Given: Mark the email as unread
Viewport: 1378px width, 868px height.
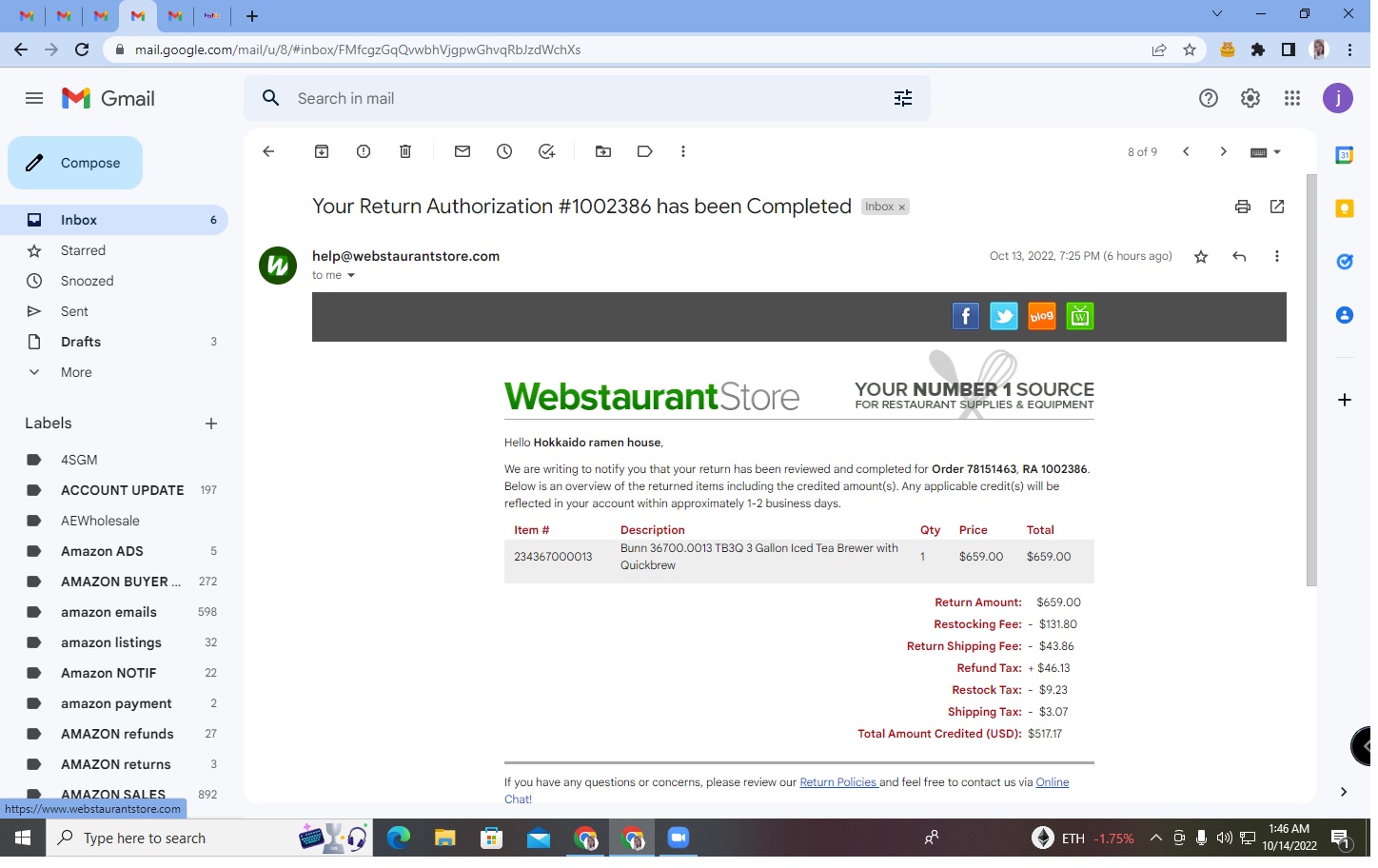Looking at the screenshot, I should 463,151.
